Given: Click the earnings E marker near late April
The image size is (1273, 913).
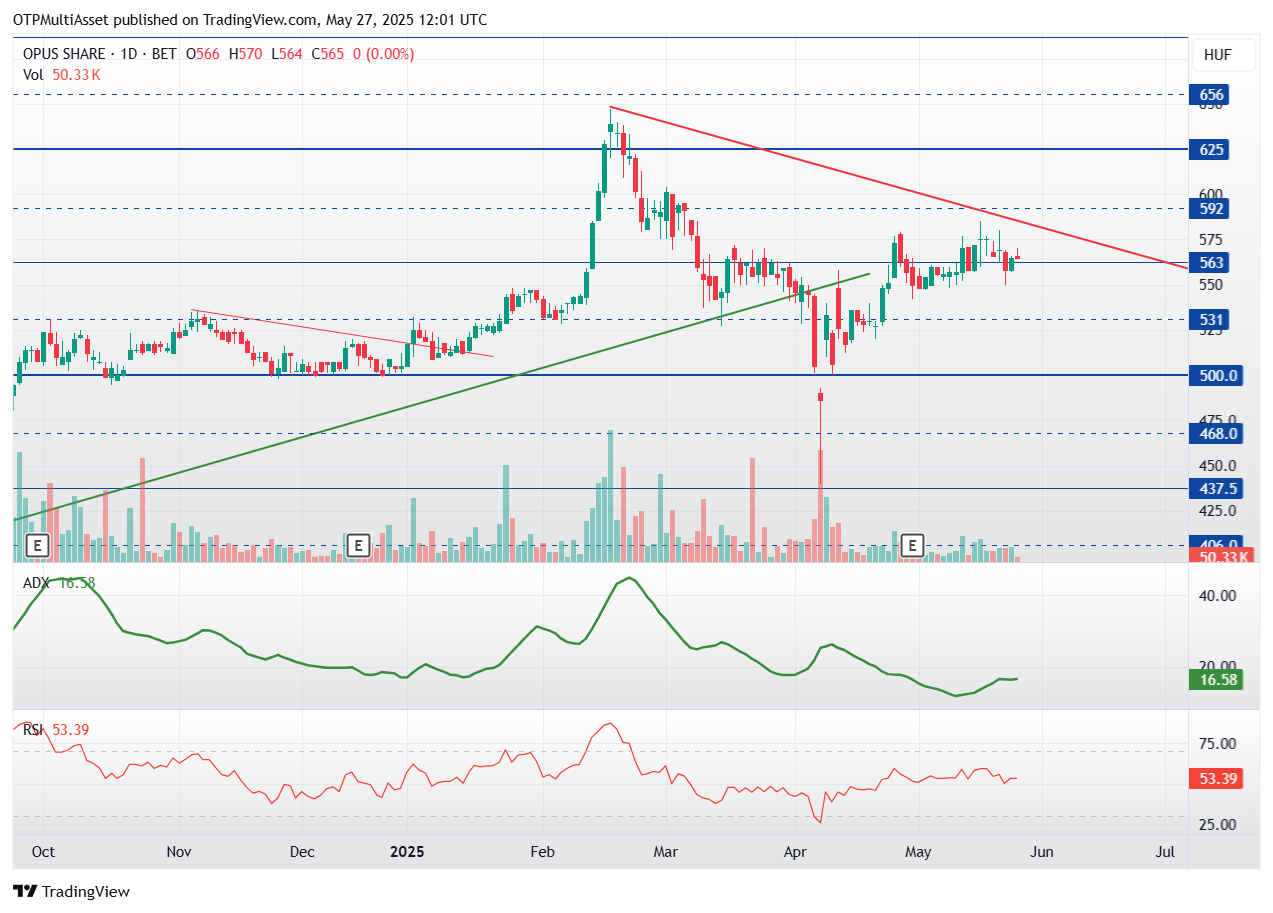Looking at the screenshot, I should [912, 545].
